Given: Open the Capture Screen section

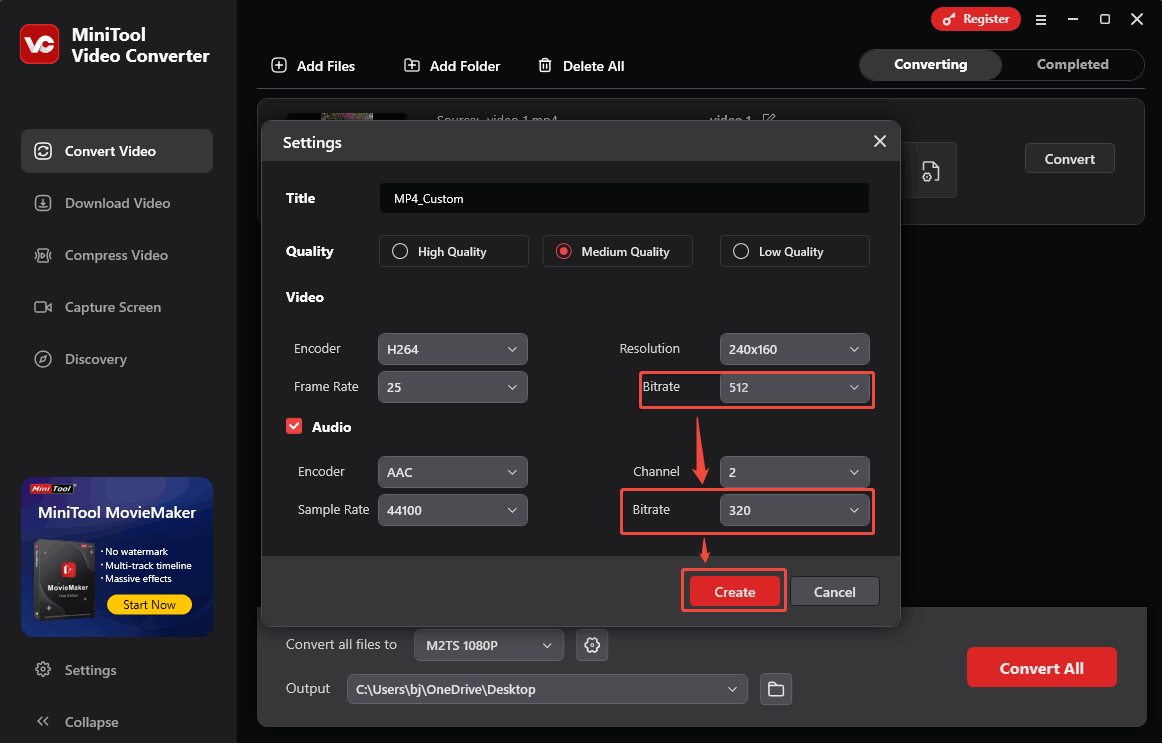Looking at the screenshot, I should (x=117, y=307).
